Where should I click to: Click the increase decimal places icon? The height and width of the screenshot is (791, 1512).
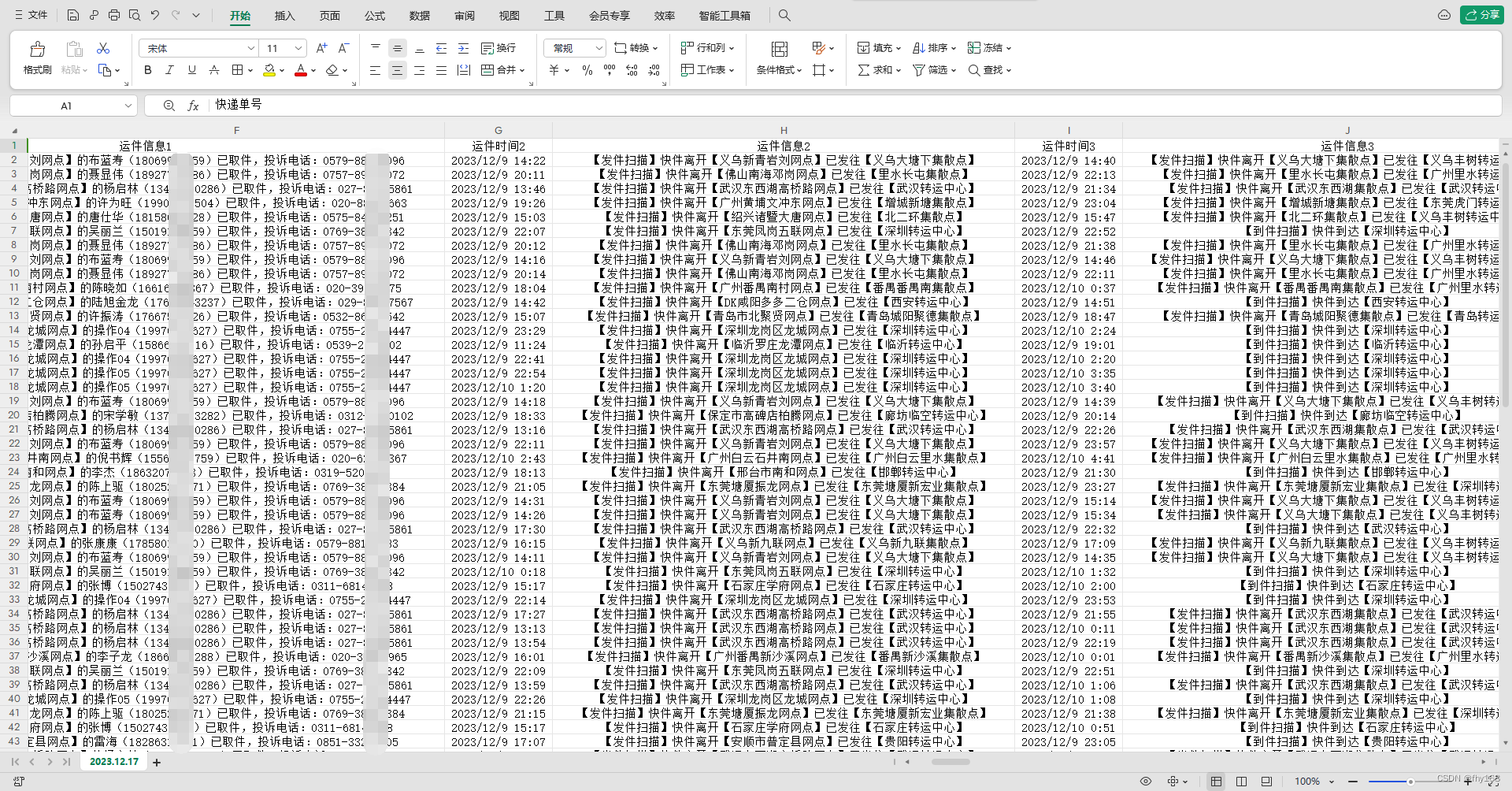click(632, 70)
